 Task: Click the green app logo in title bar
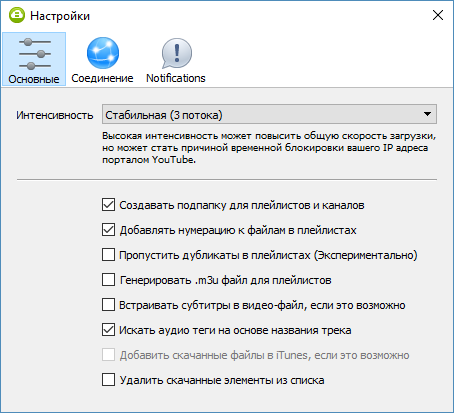click(x=17, y=15)
